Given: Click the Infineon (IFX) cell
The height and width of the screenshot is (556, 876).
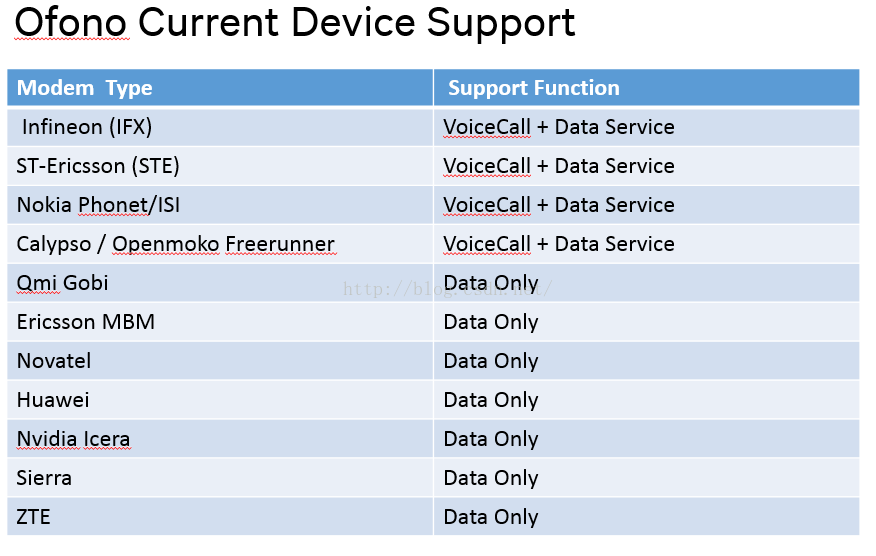Looking at the screenshot, I should pyautogui.click(x=220, y=127).
